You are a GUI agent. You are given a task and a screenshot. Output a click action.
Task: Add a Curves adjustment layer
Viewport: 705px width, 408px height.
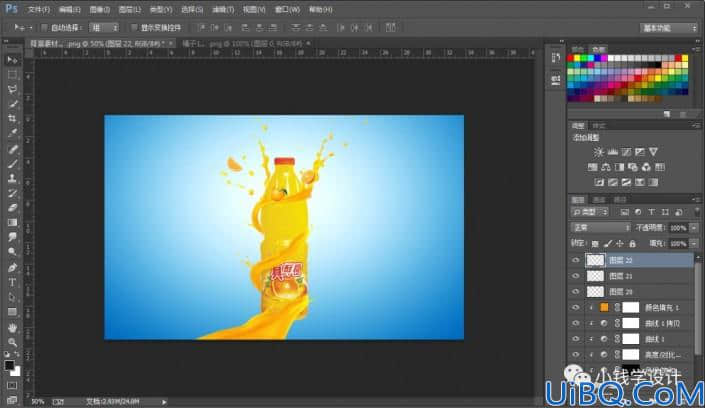tap(626, 152)
